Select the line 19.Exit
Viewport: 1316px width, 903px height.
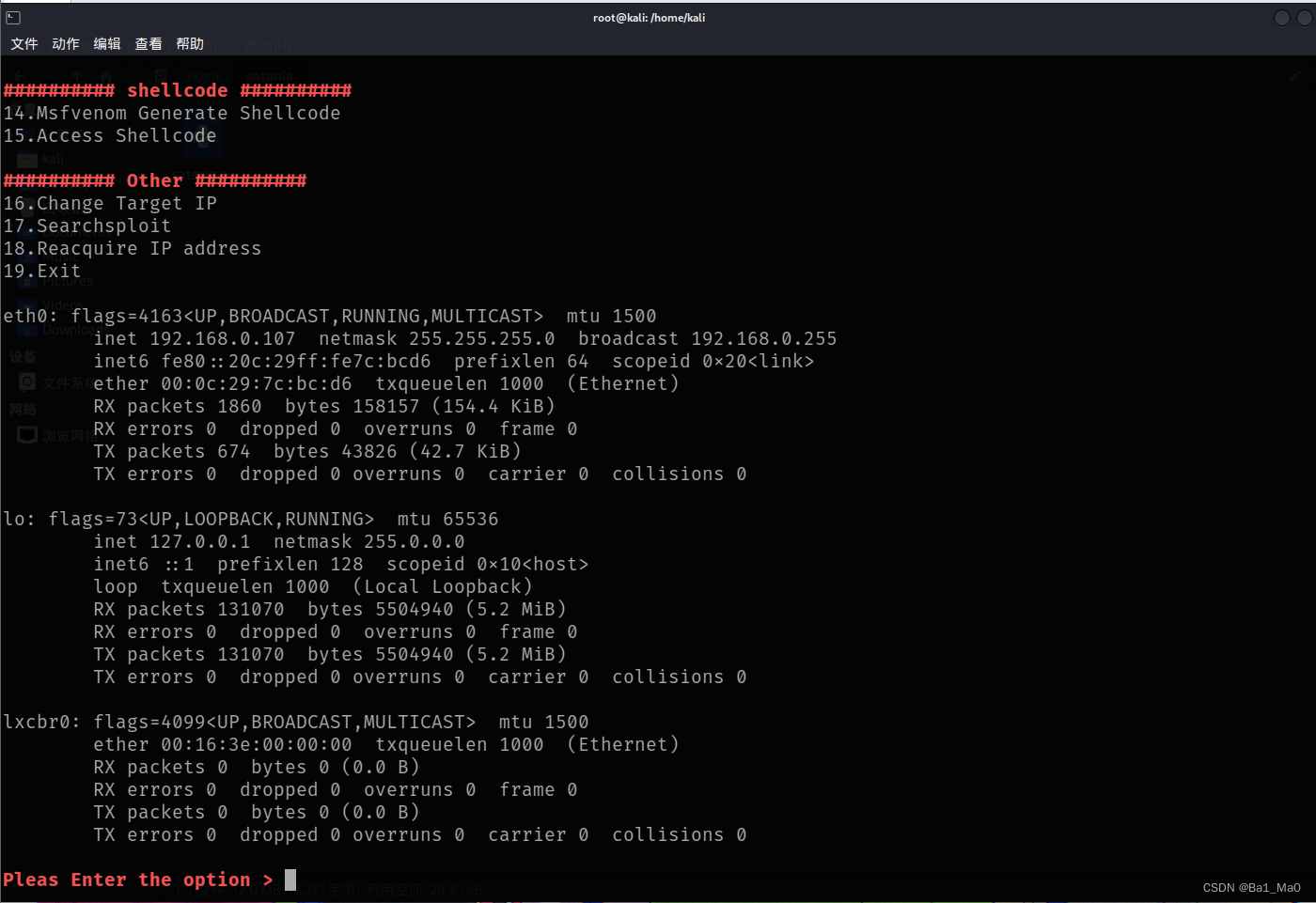[x=42, y=271]
